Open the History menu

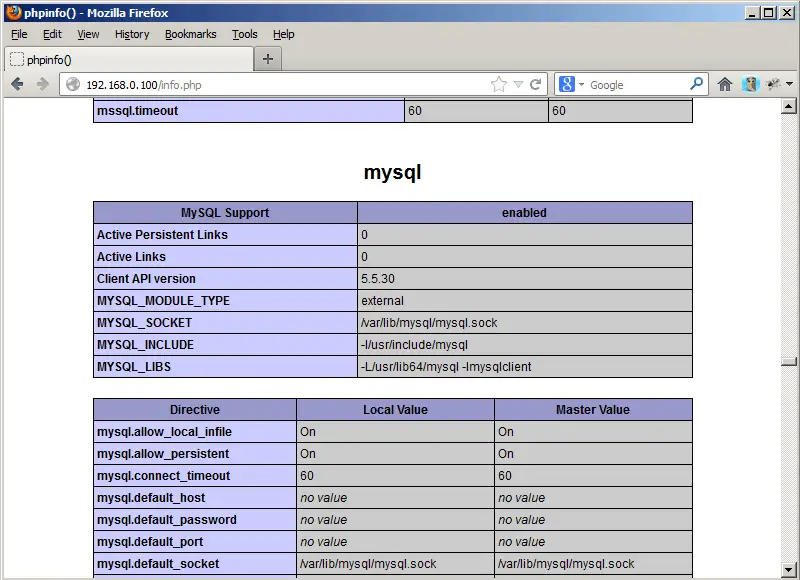pos(132,34)
